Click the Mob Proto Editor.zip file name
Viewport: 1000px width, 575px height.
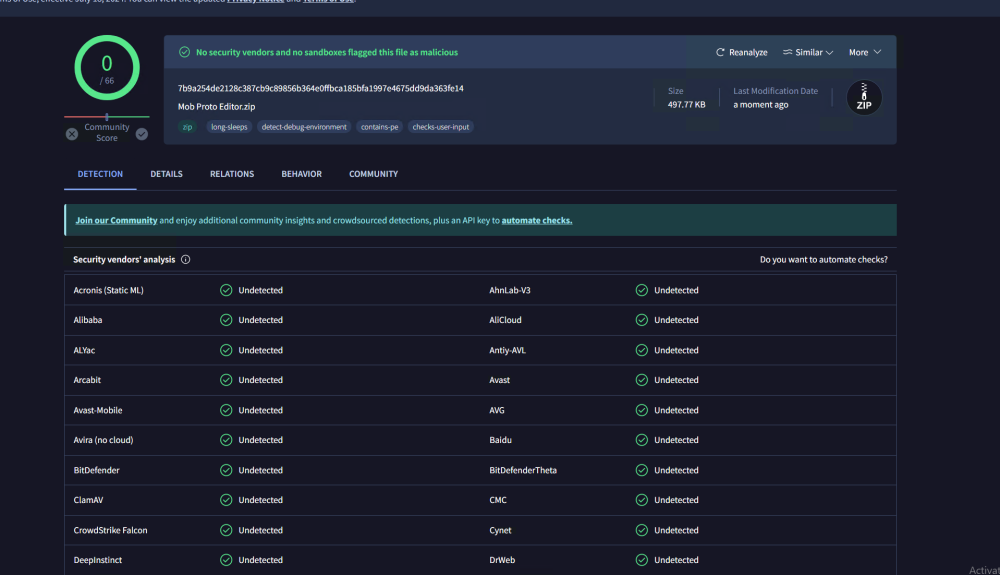(x=216, y=106)
